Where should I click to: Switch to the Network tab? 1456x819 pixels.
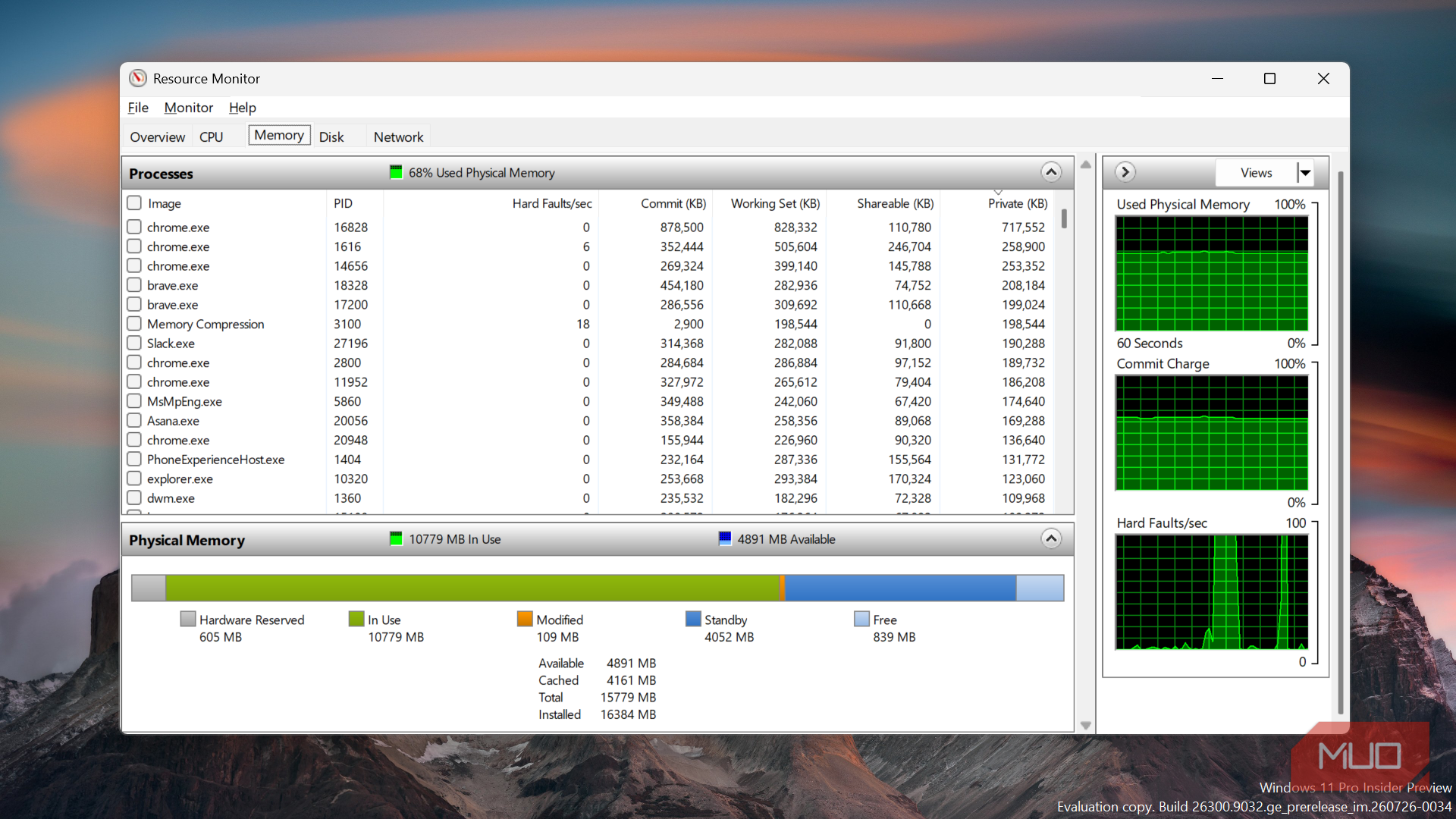coord(398,137)
